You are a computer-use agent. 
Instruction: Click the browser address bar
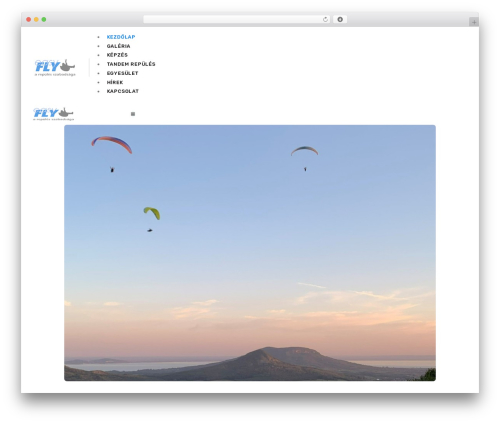tap(236, 20)
